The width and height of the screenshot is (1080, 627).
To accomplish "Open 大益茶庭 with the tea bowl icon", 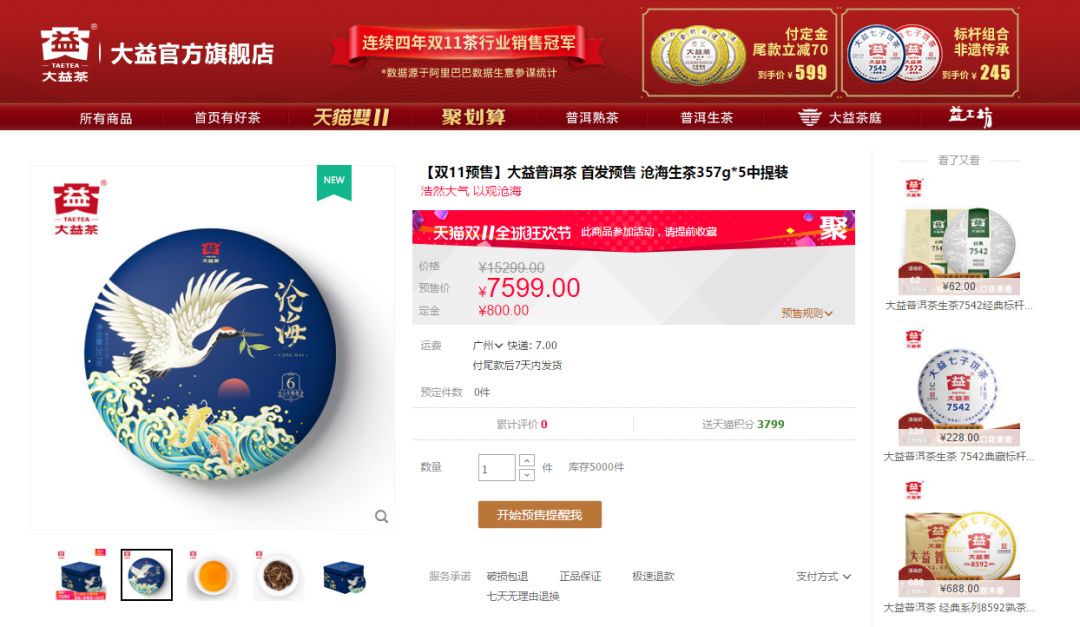I will 840,118.
